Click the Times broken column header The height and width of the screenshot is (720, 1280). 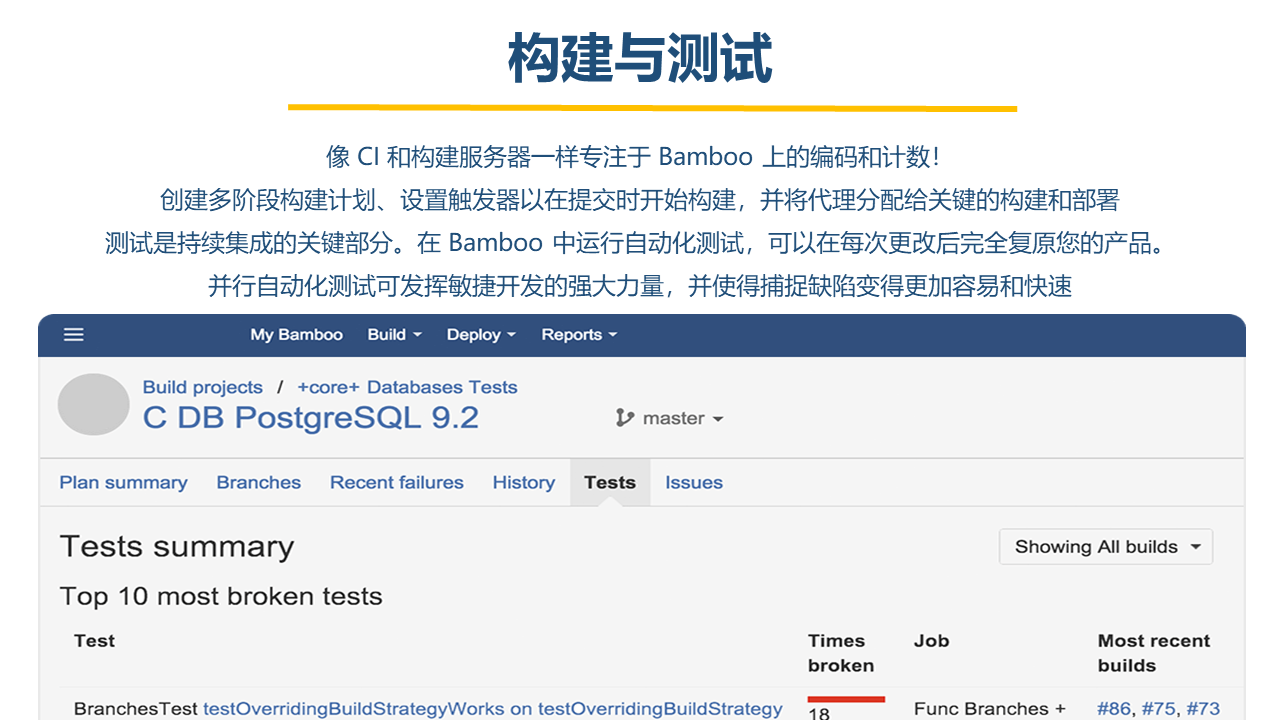[x=841, y=653]
